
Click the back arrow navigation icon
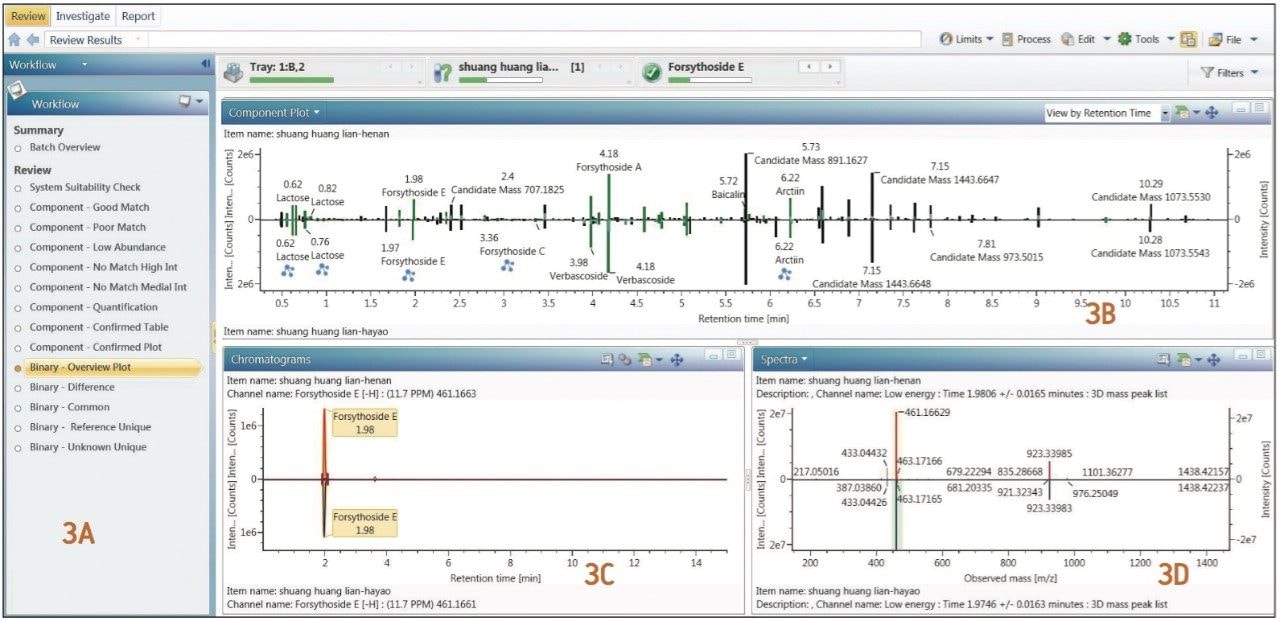pyautogui.click(x=32, y=40)
